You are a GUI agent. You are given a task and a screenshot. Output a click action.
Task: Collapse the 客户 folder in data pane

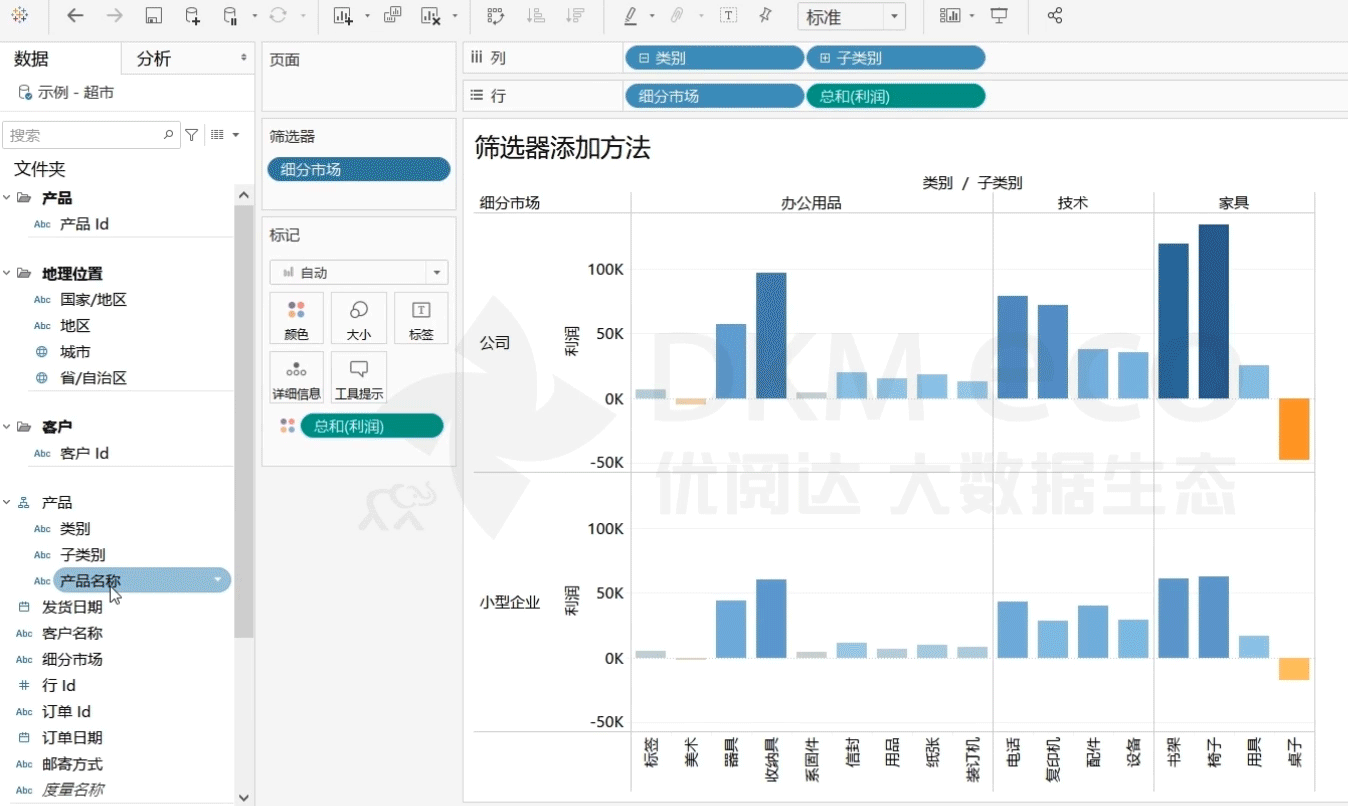coord(8,427)
